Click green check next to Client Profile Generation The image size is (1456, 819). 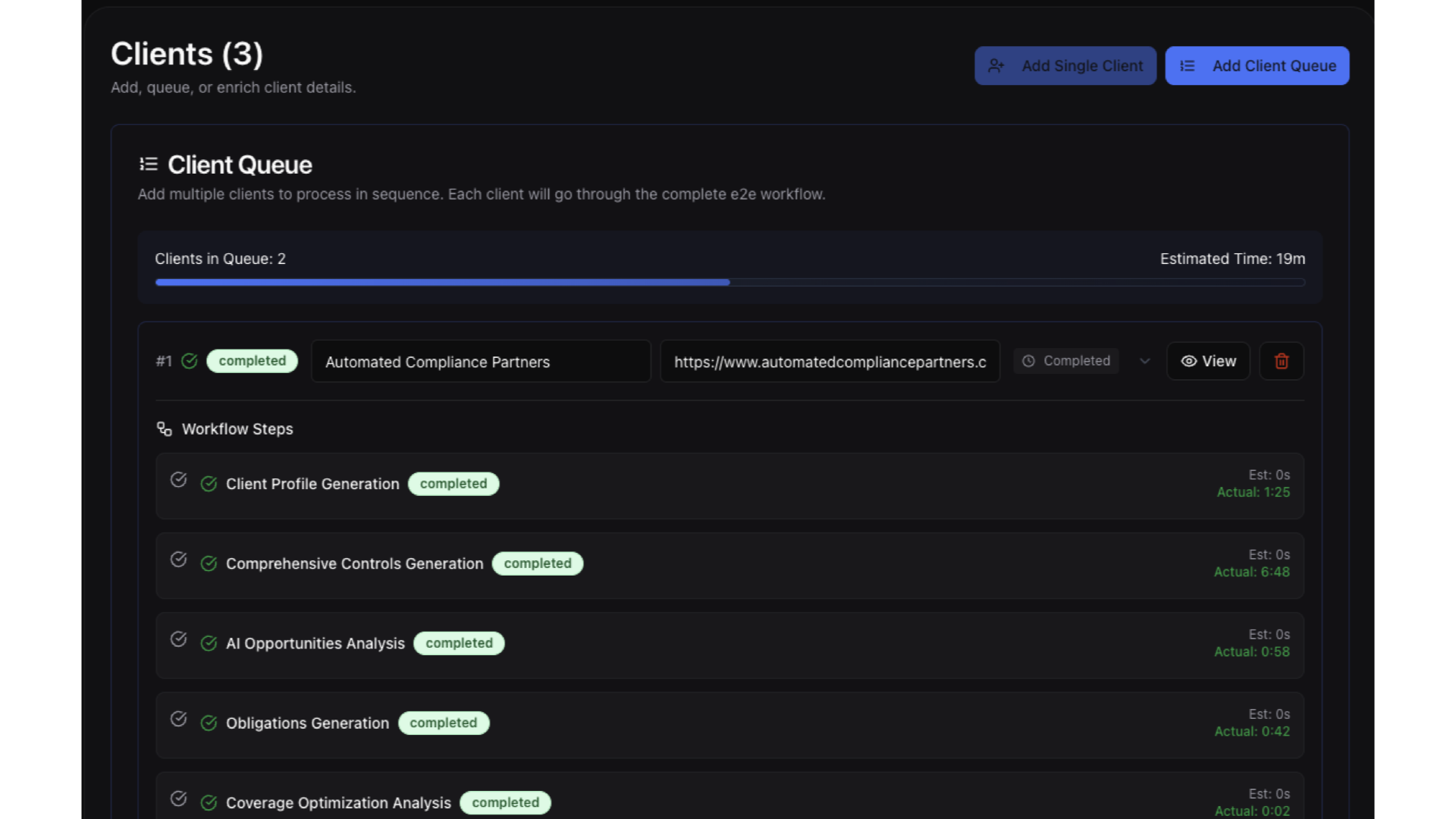pos(209,484)
